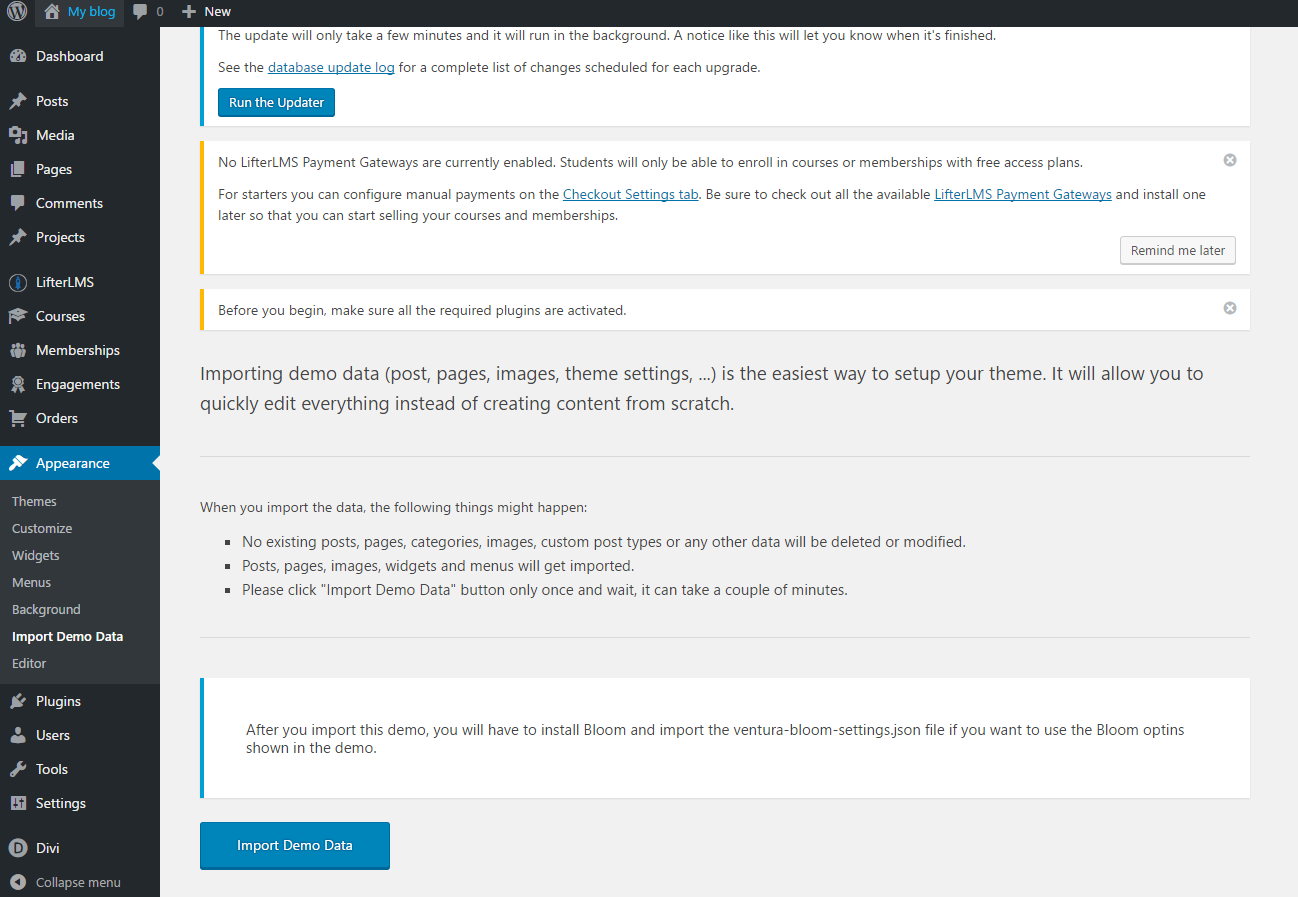
Task: Open the Editor submenu item
Action: click(29, 663)
